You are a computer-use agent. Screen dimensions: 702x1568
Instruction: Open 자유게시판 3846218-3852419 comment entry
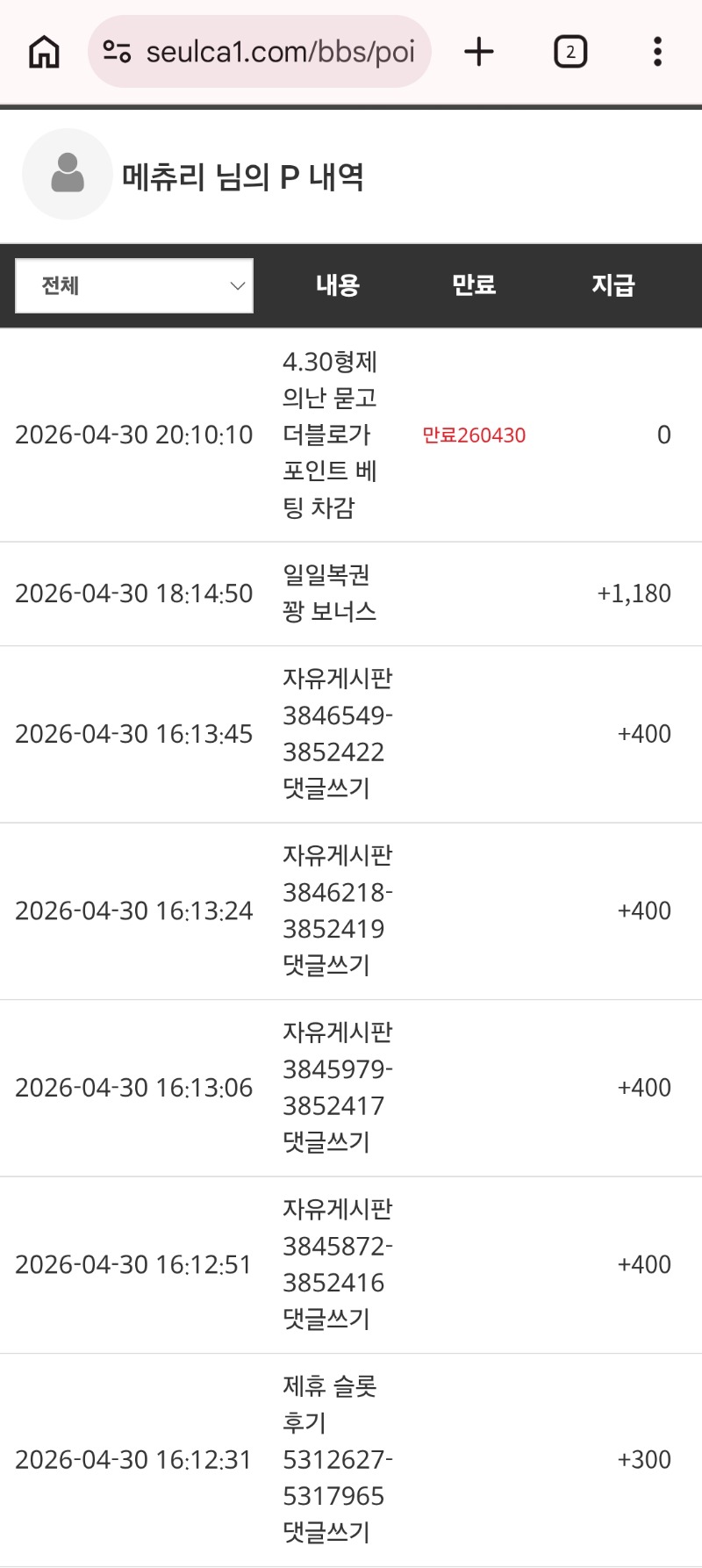tap(337, 910)
